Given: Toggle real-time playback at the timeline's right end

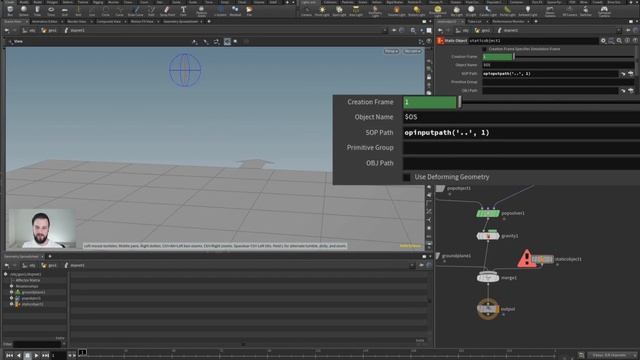Looking at the screenshot, I should click(581, 355).
